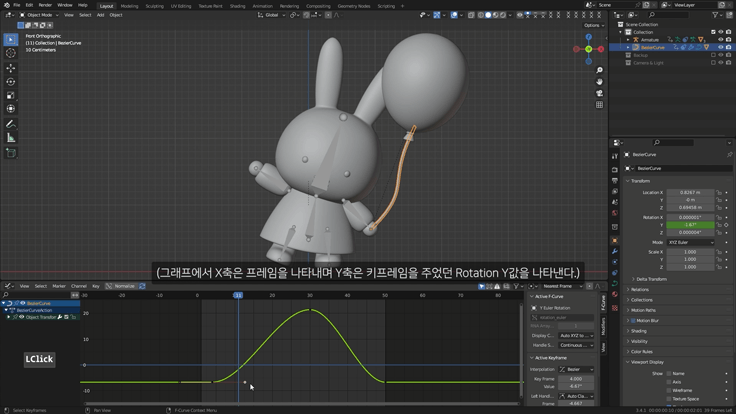Open the File menu
736x414 pixels.
coord(16,5)
